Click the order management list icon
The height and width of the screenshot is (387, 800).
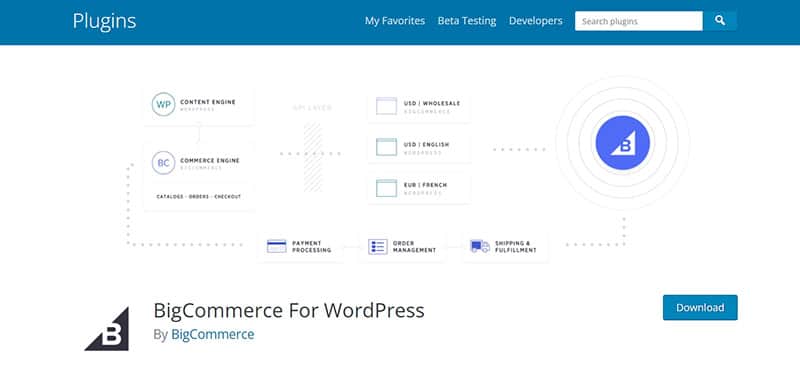click(x=378, y=247)
